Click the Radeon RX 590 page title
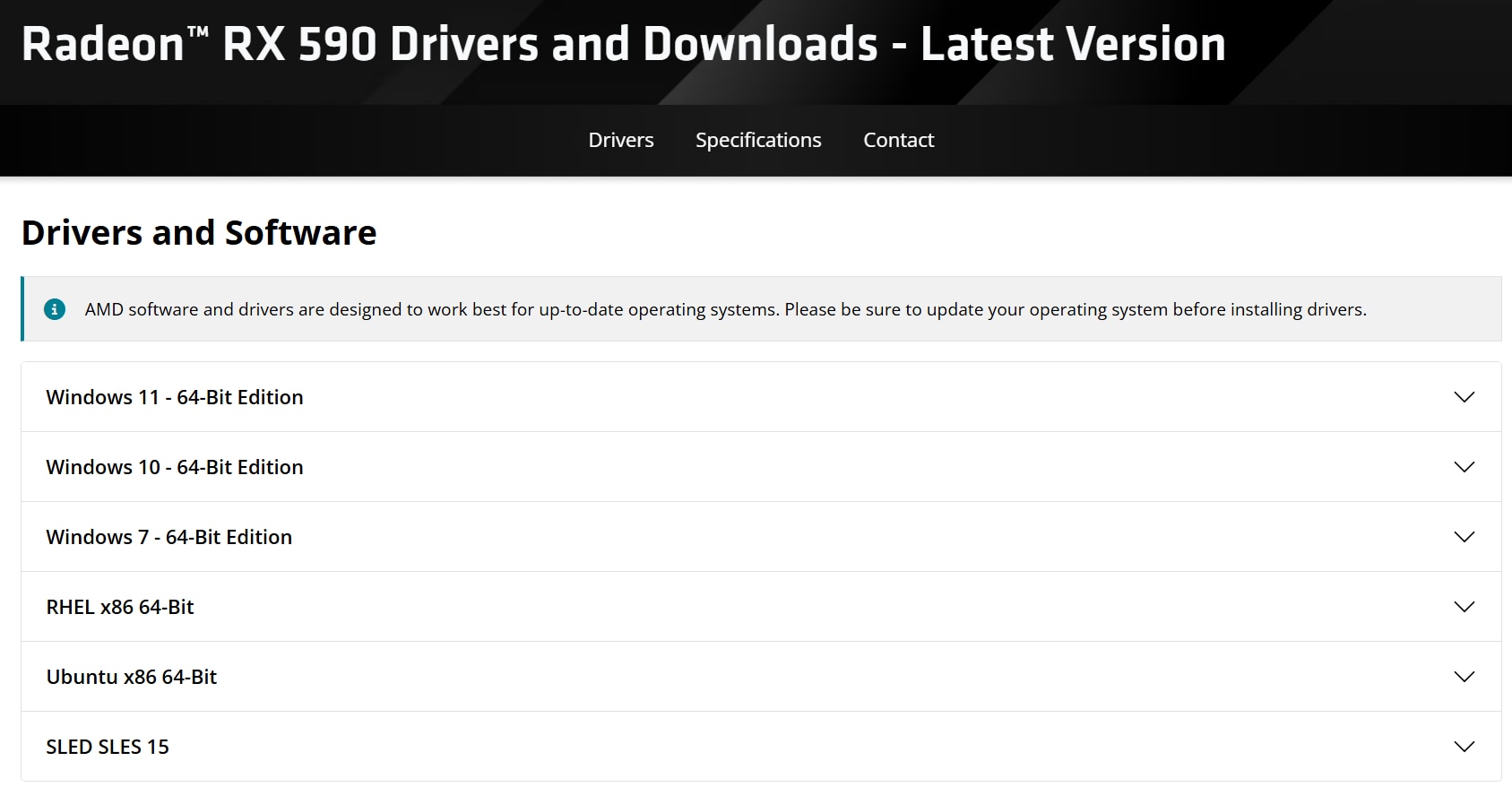The width and height of the screenshot is (1512, 787). [x=623, y=44]
